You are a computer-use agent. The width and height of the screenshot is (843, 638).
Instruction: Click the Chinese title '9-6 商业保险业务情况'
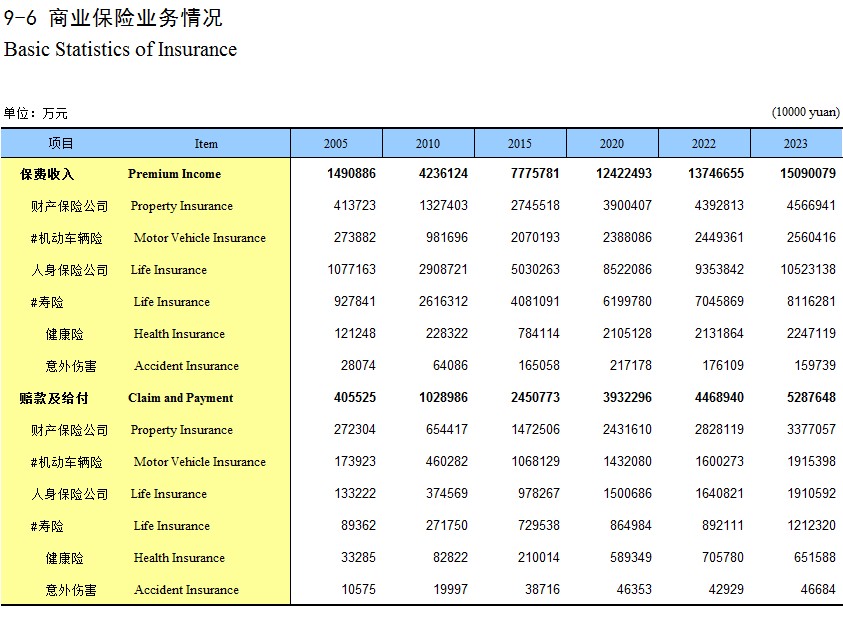point(113,18)
